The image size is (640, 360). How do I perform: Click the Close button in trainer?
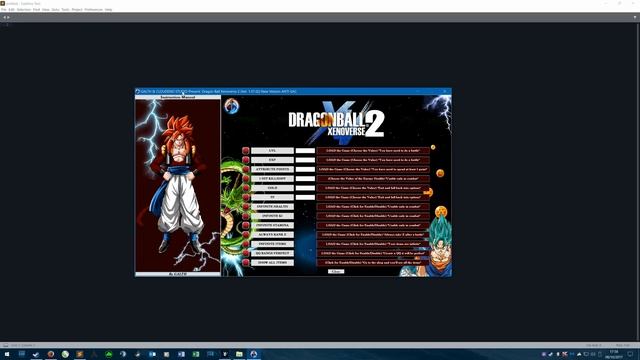tap(336, 271)
